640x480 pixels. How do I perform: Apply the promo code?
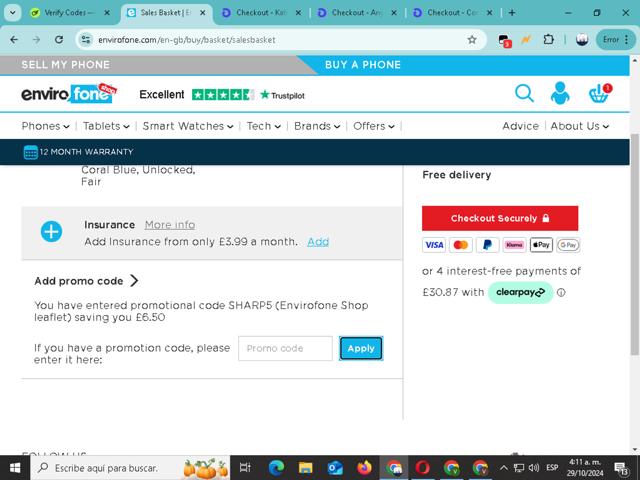click(x=361, y=349)
